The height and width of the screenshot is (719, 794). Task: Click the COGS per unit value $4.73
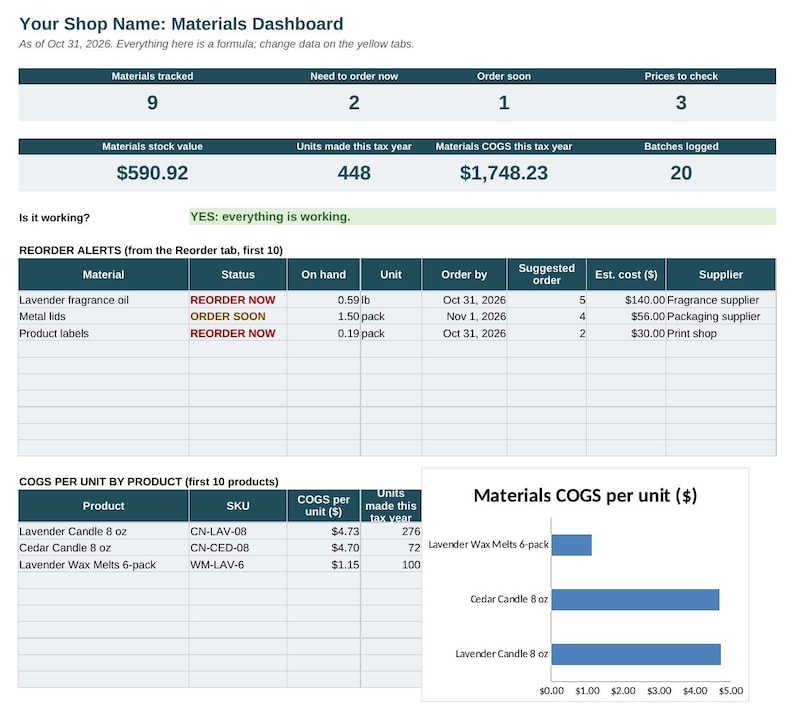[x=324, y=532]
